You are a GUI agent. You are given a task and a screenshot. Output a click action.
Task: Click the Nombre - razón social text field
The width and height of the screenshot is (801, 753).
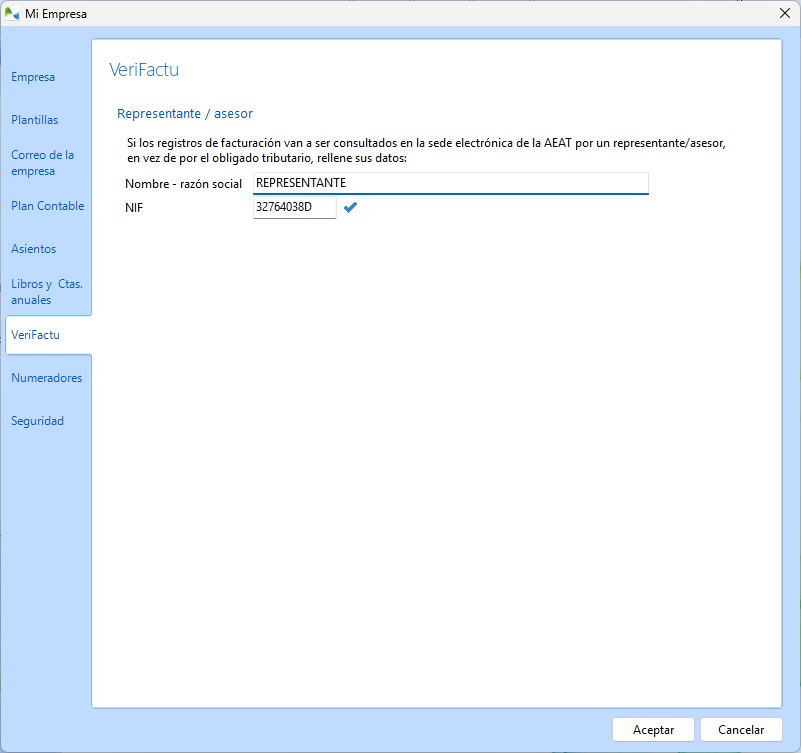click(x=450, y=183)
